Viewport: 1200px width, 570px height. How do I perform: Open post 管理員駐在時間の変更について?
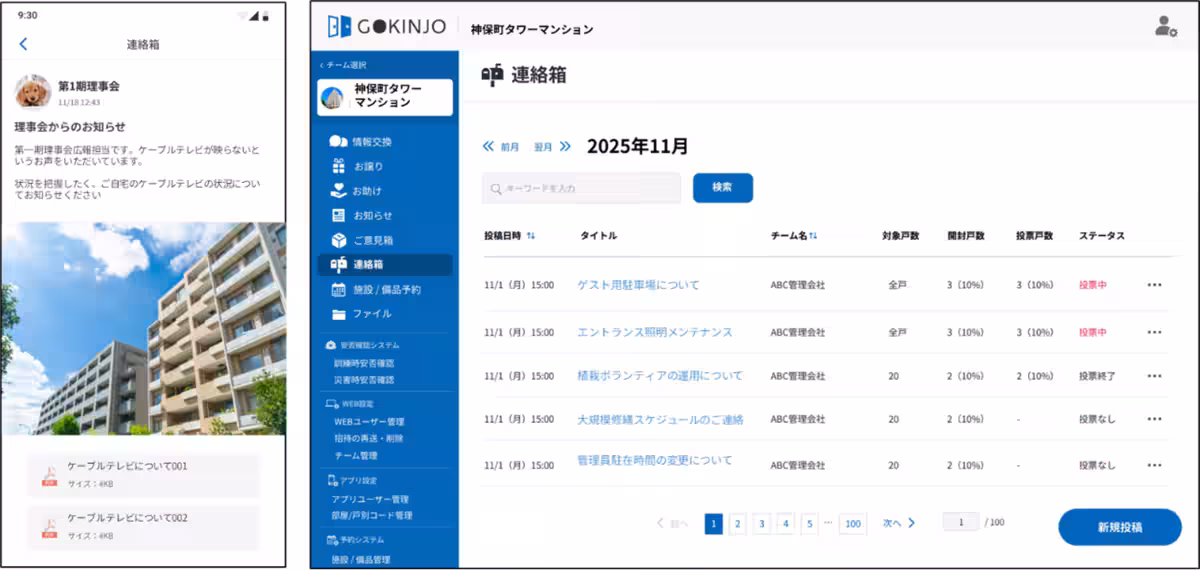655,461
